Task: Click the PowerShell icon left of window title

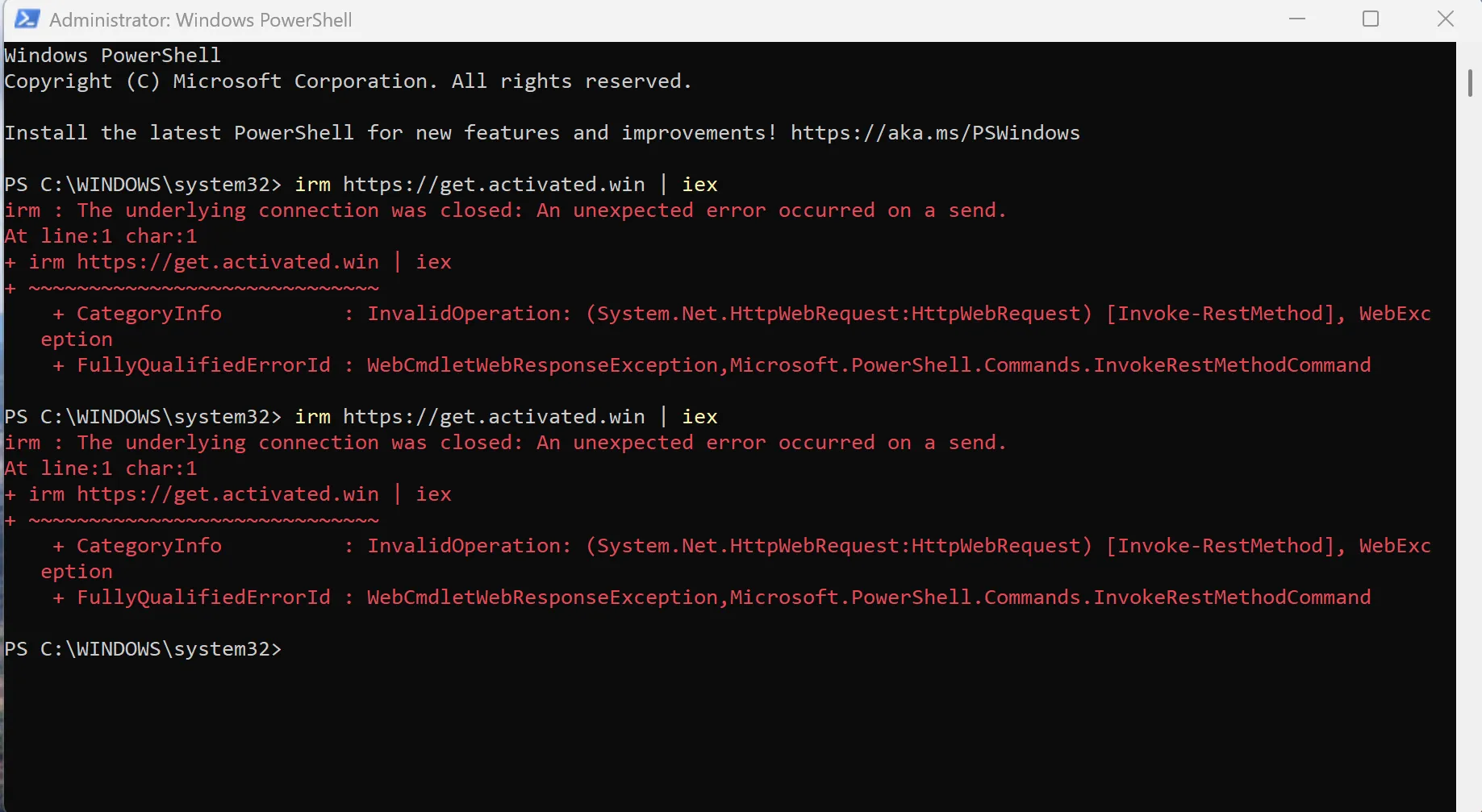Action: (x=26, y=19)
